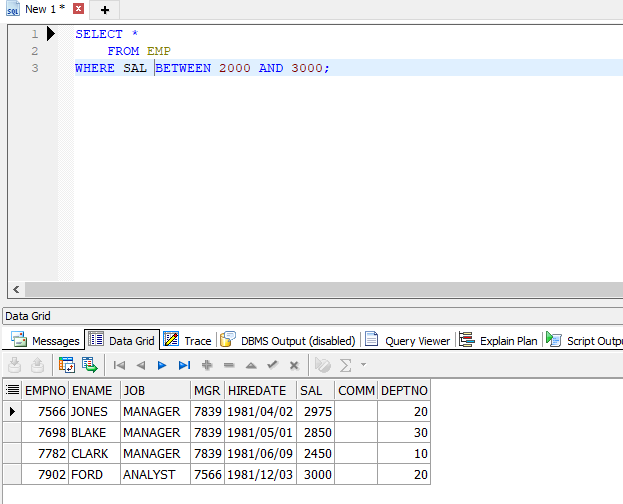This screenshot has width=623, height=504.
Task: Select cell with EMPNO 7566
Action: click(x=45, y=411)
